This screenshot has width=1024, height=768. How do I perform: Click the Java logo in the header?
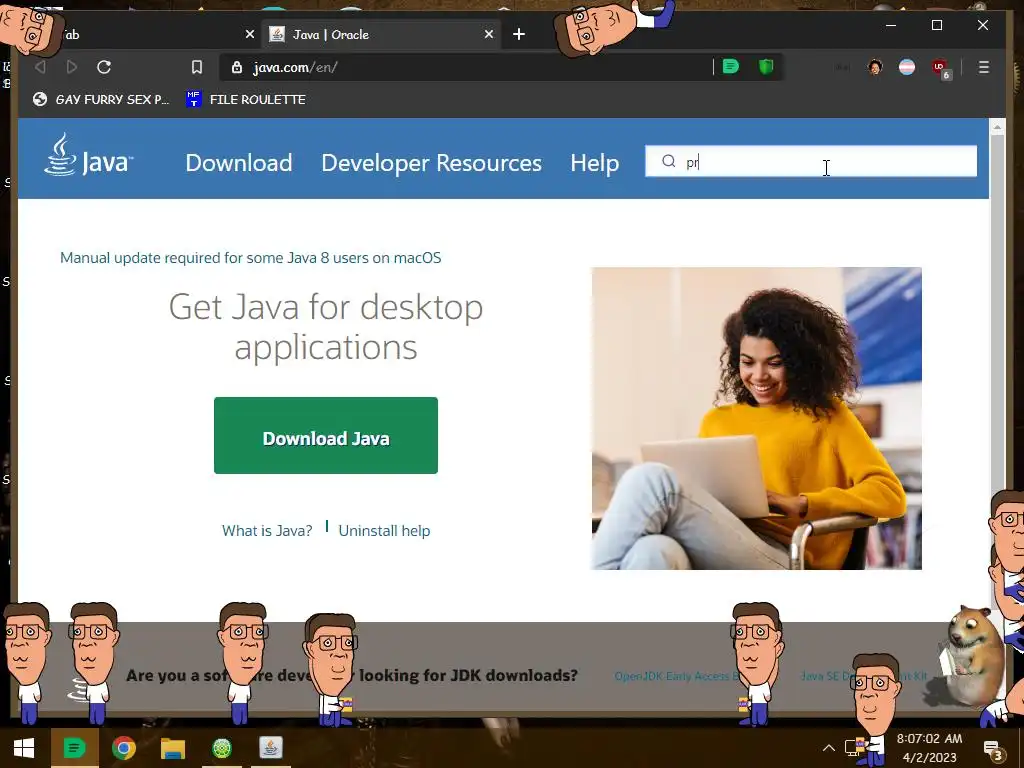tap(89, 155)
